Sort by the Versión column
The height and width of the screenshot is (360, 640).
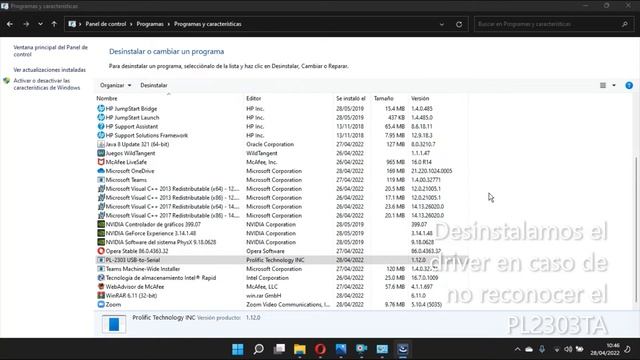tap(420, 98)
